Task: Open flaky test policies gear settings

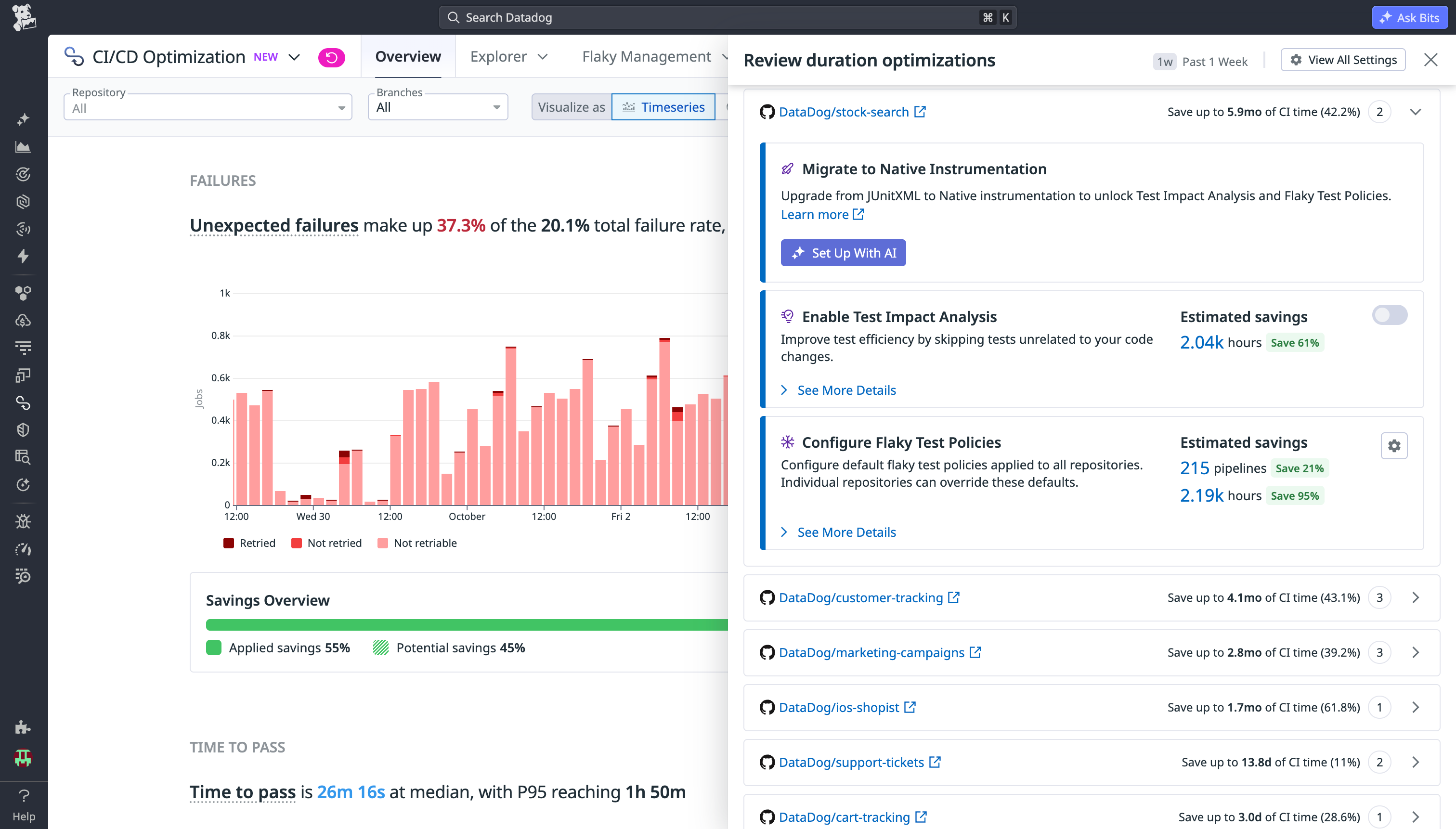Action: coord(1393,446)
